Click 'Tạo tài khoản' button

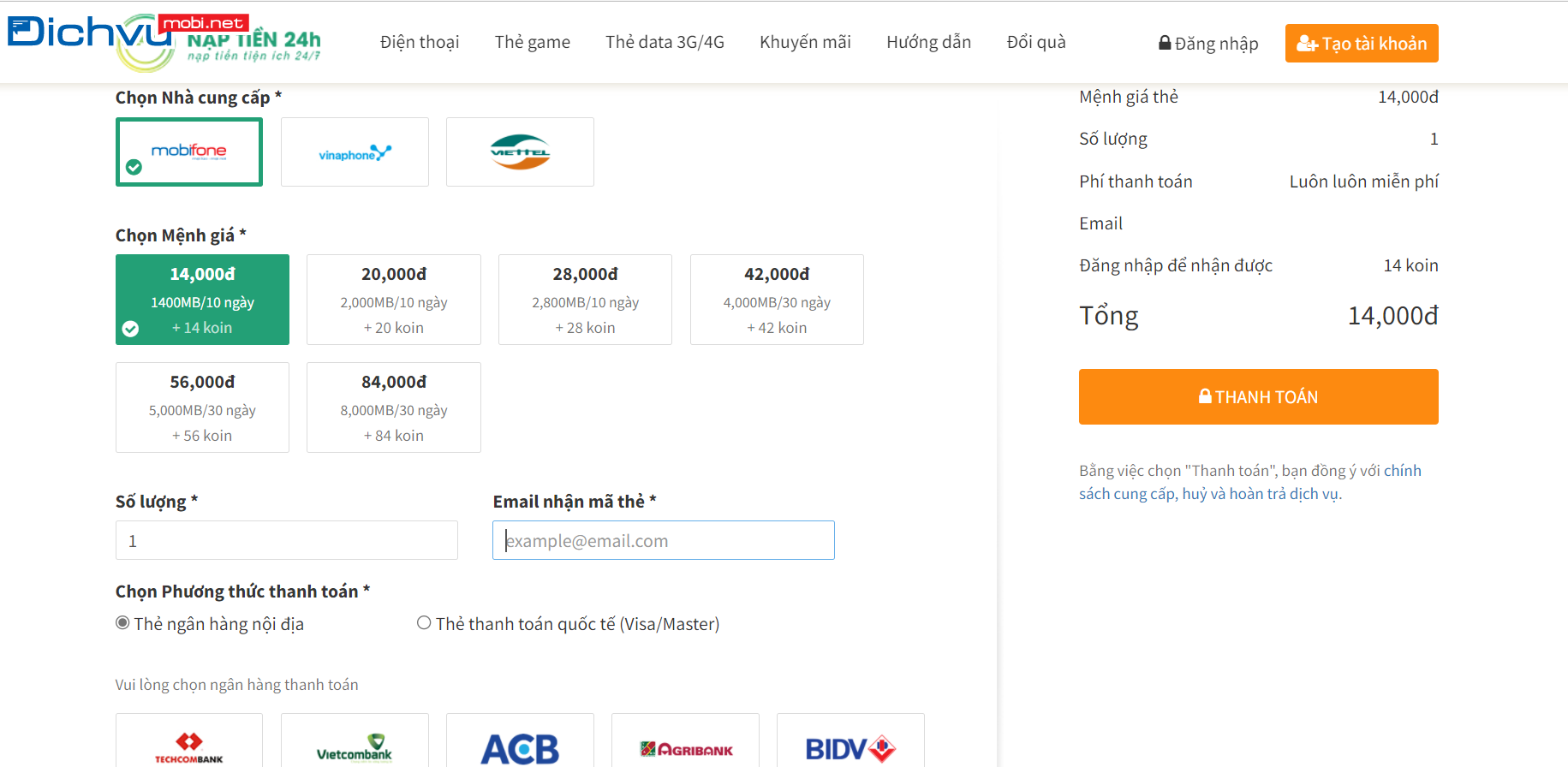pyautogui.click(x=1362, y=44)
